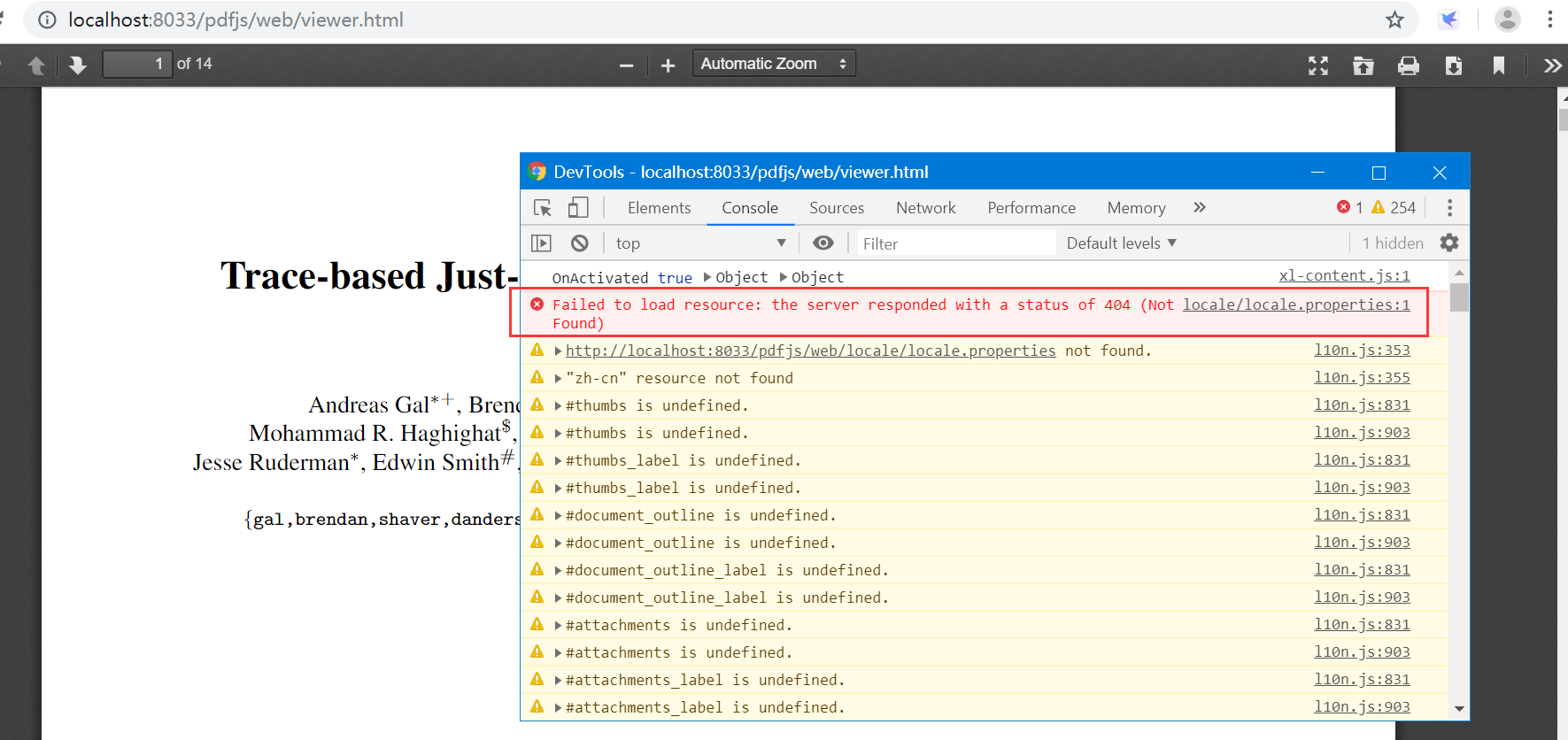Toggle the device toolbar icon

point(578,208)
